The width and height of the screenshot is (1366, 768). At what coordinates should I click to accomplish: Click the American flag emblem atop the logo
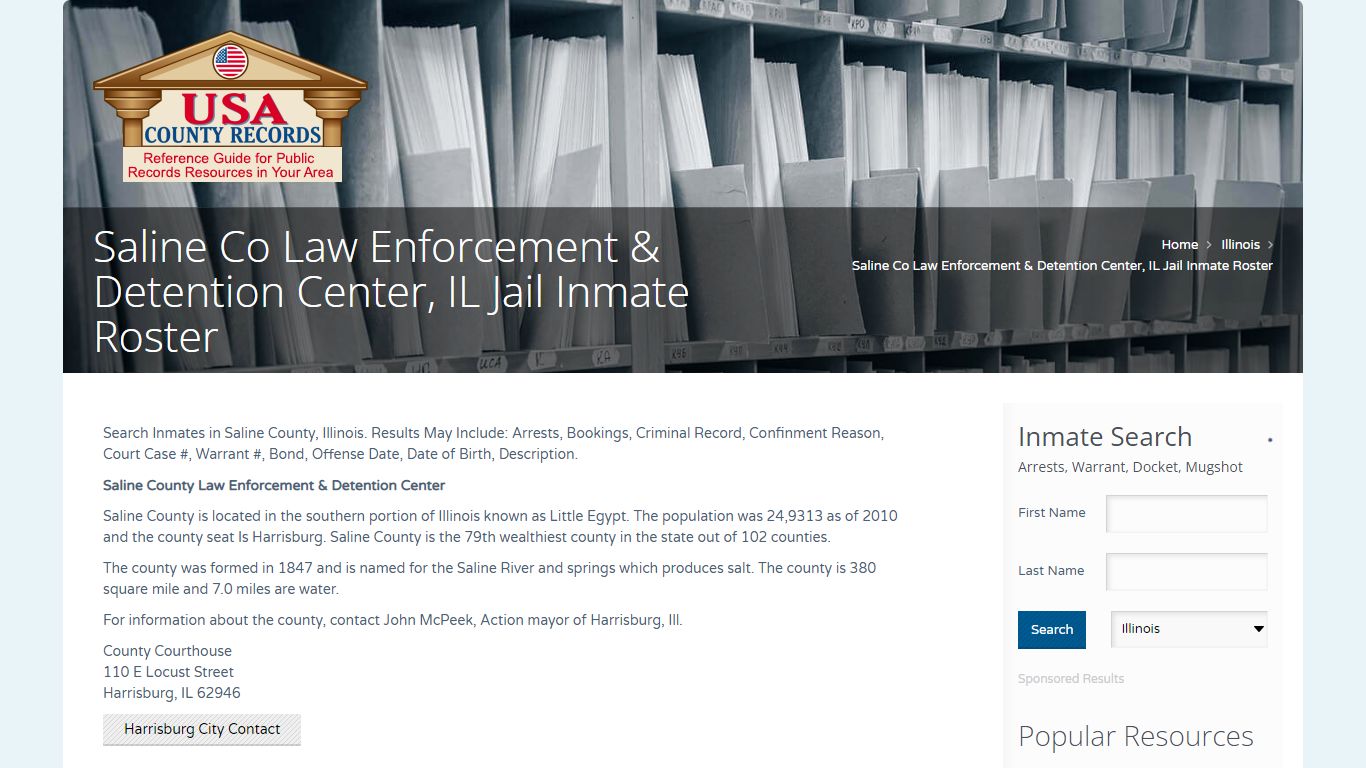pos(230,62)
